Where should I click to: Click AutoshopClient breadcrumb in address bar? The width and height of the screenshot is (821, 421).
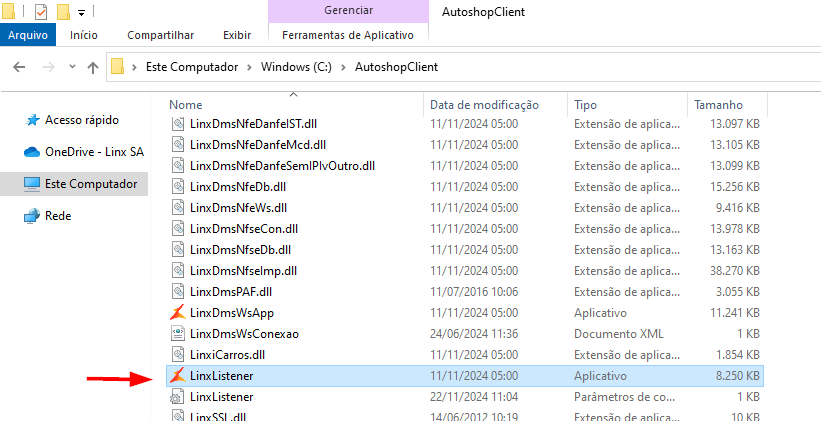coord(396,67)
